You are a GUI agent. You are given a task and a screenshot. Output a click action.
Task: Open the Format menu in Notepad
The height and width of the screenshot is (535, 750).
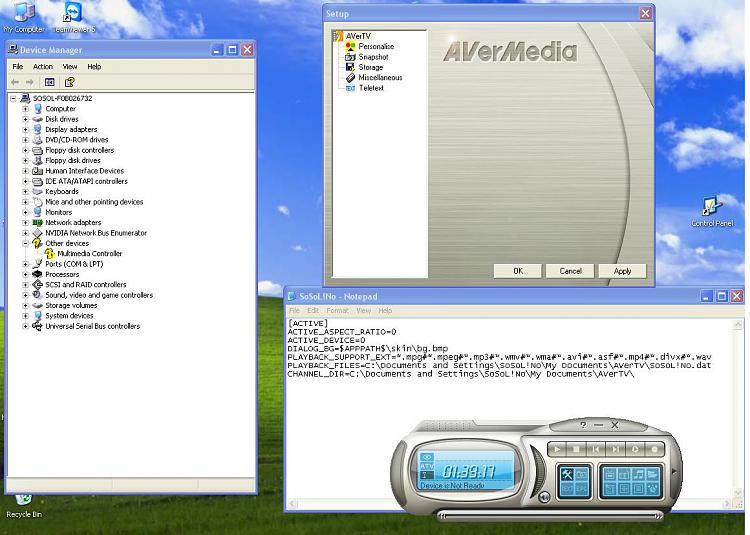click(337, 310)
